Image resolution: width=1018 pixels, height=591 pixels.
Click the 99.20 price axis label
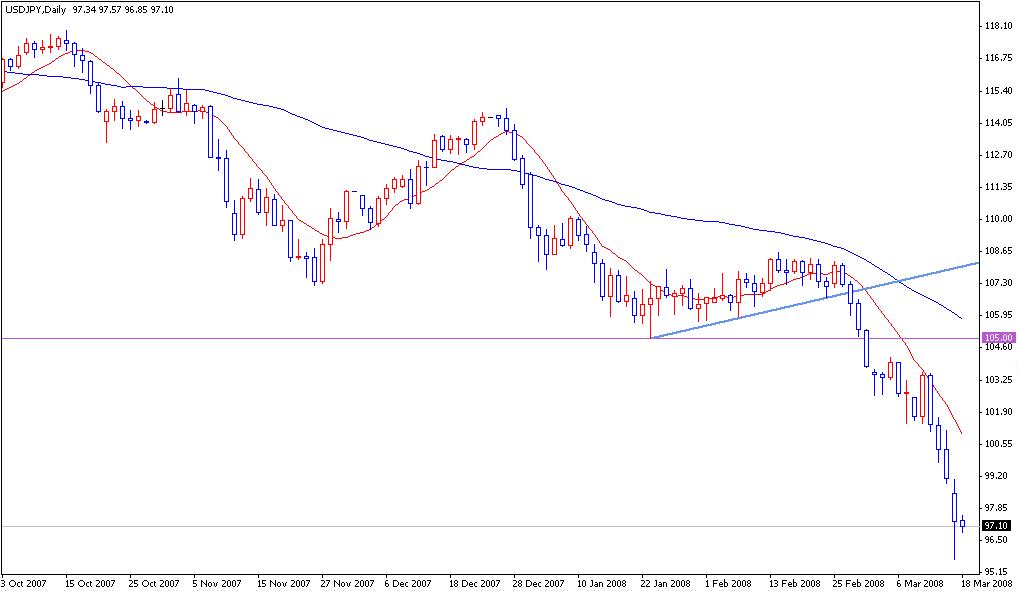click(997, 475)
